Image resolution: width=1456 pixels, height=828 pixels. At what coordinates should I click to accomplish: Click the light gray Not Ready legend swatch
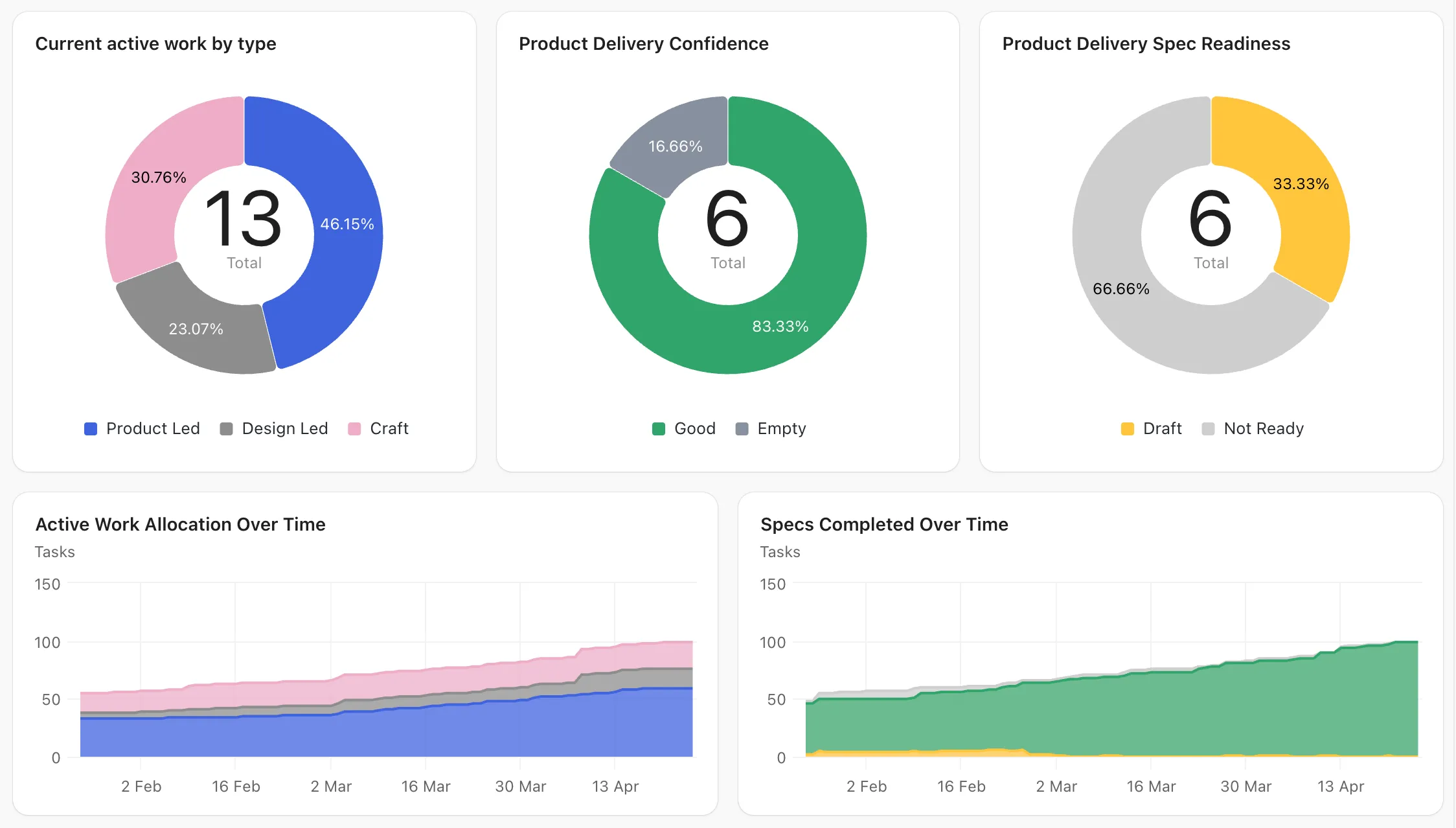(x=1208, y=429)
